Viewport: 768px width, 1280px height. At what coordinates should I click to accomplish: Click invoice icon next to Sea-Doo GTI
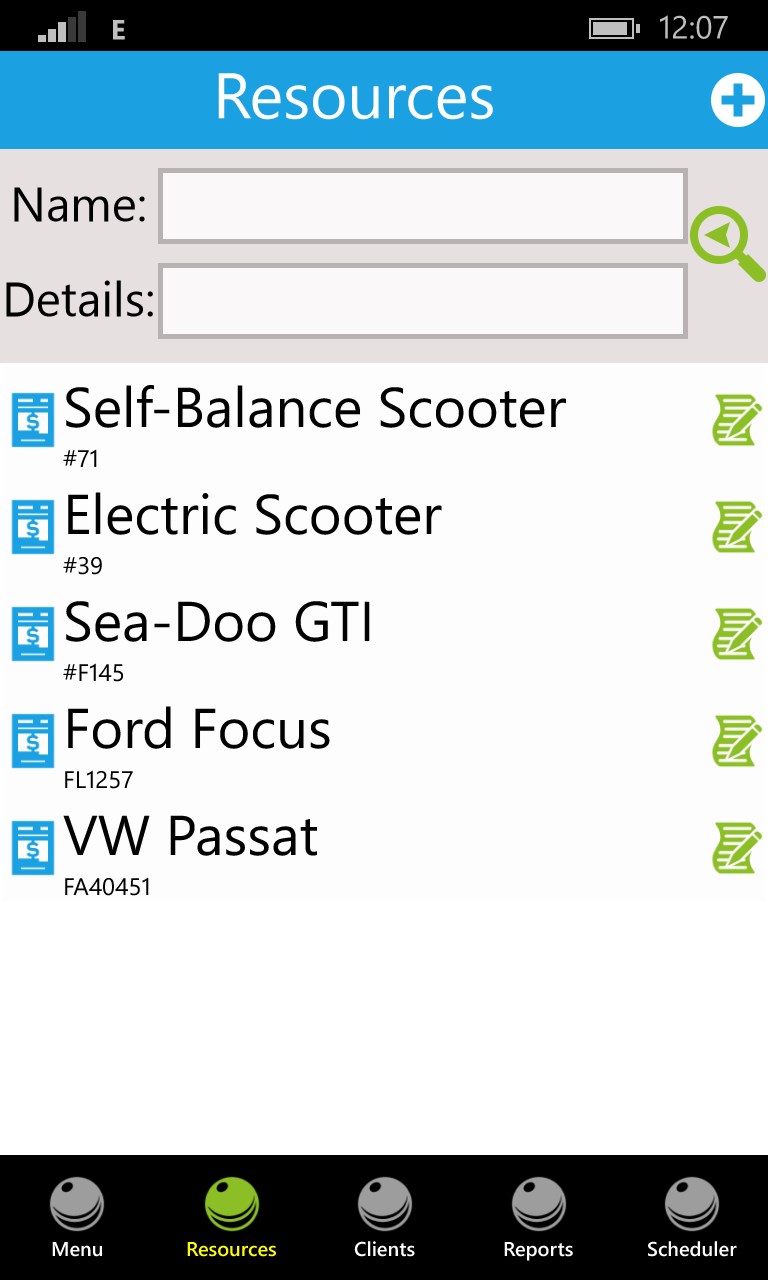[x=33, y=634]
